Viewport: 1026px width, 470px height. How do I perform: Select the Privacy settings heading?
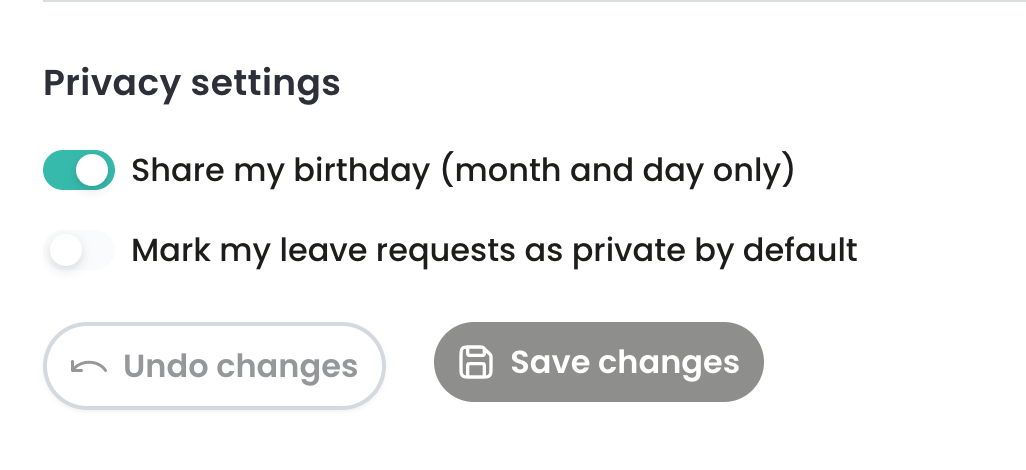[x=192, y=84]
